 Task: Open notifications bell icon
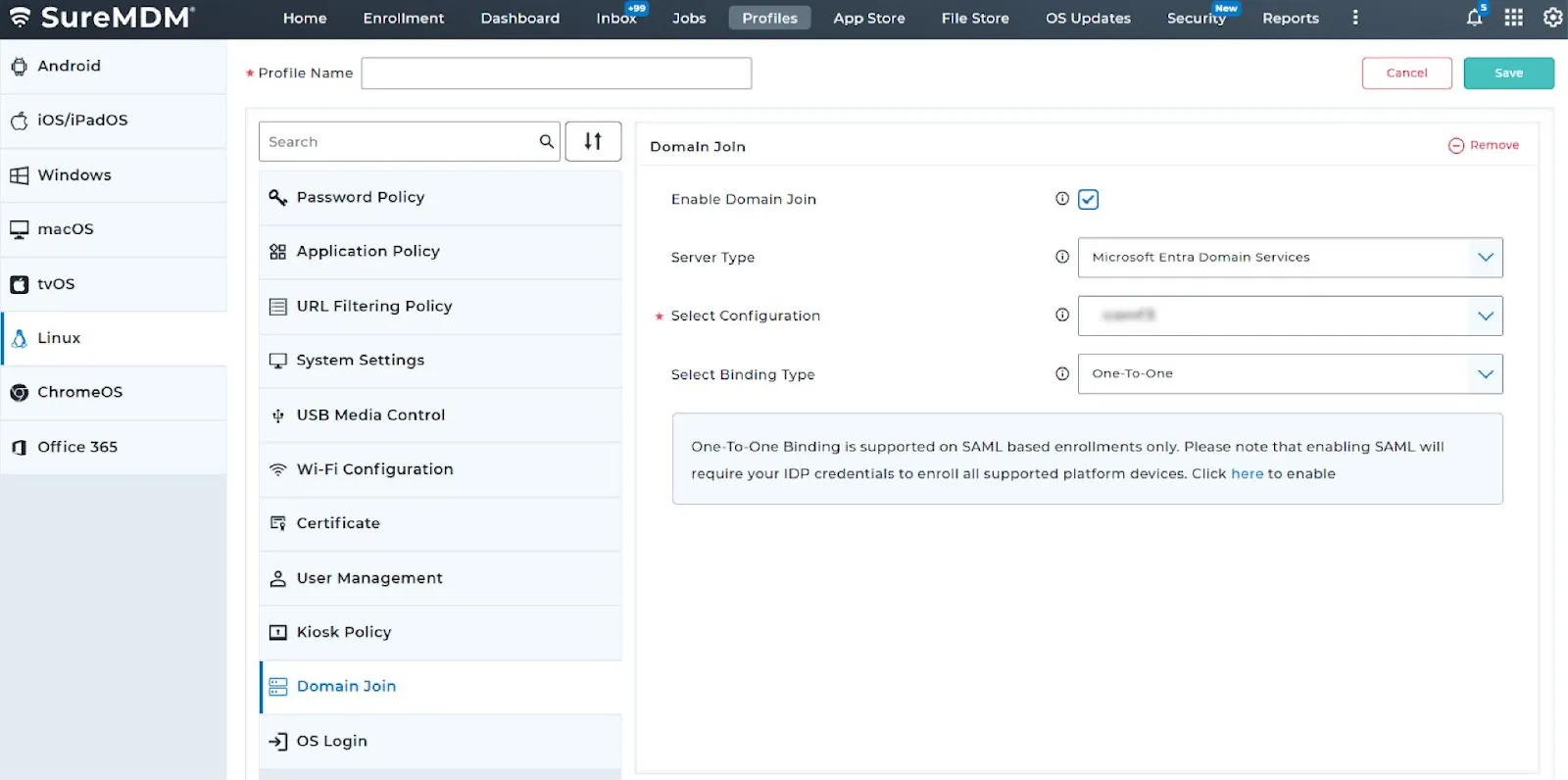(1474, 18)
